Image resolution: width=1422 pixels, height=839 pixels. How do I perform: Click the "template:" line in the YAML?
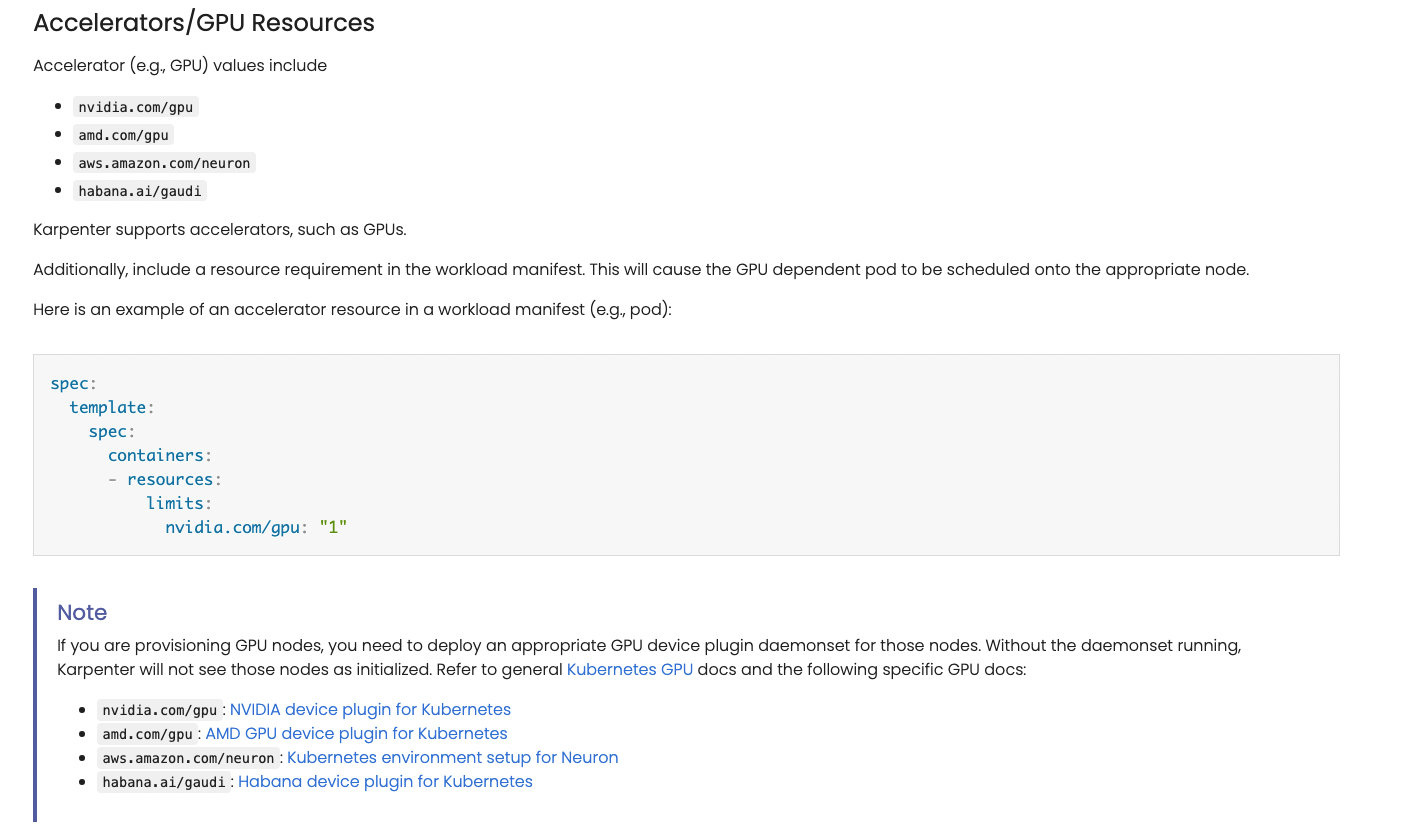point(112,407)
